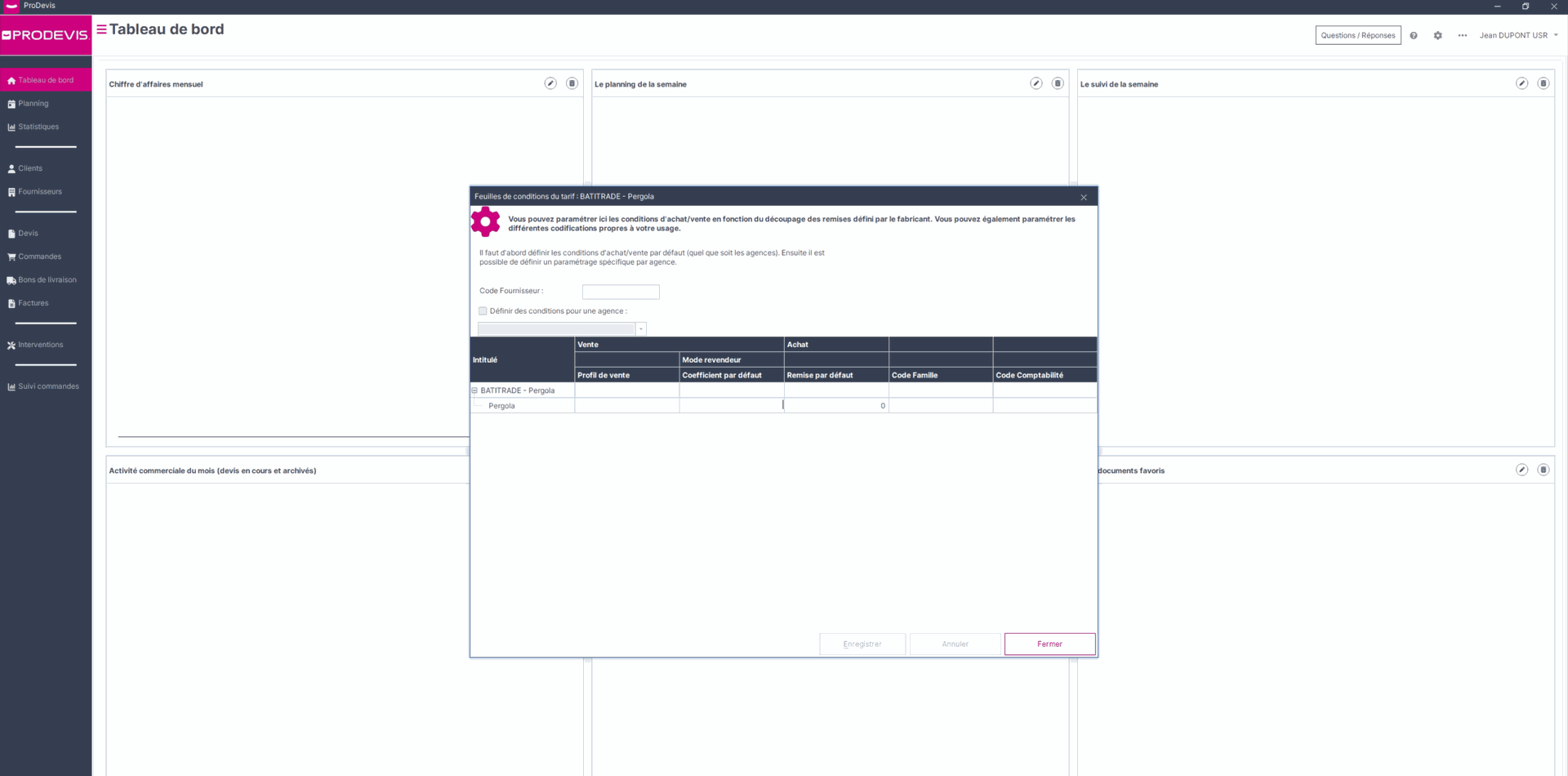Delete Le planning de la semaine widget

(x=1058, y=83)
